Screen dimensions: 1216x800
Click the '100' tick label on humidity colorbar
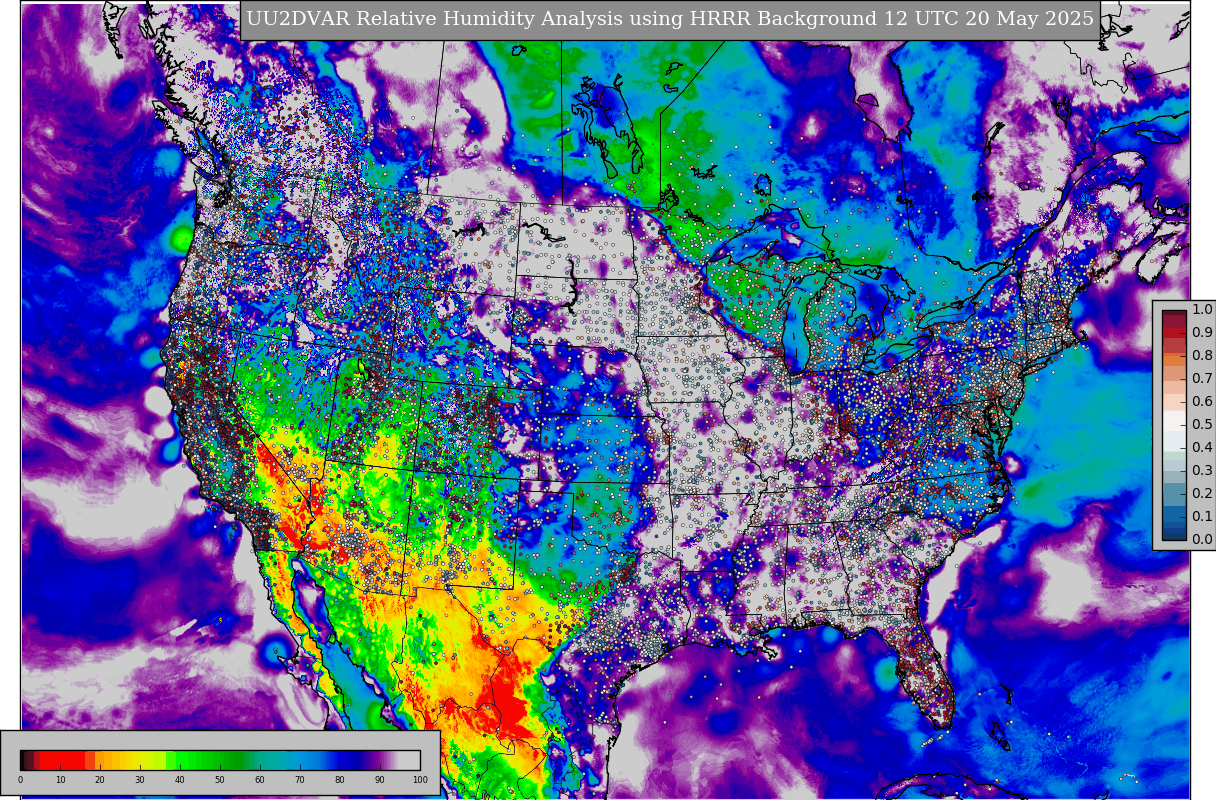pyautogui.click(x=420, y=779)
